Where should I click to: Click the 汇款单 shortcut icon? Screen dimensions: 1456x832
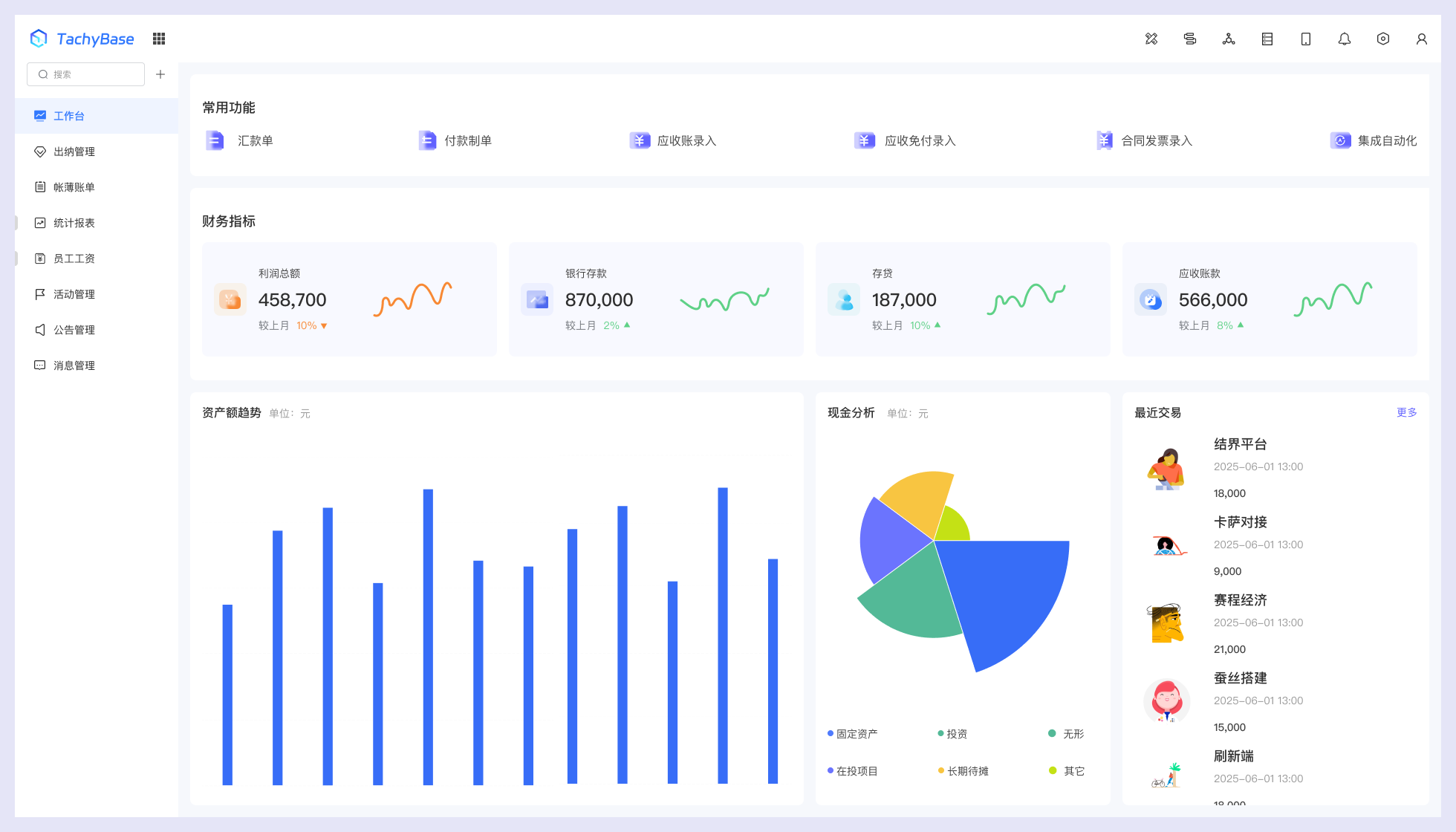(x=215, y=140)
